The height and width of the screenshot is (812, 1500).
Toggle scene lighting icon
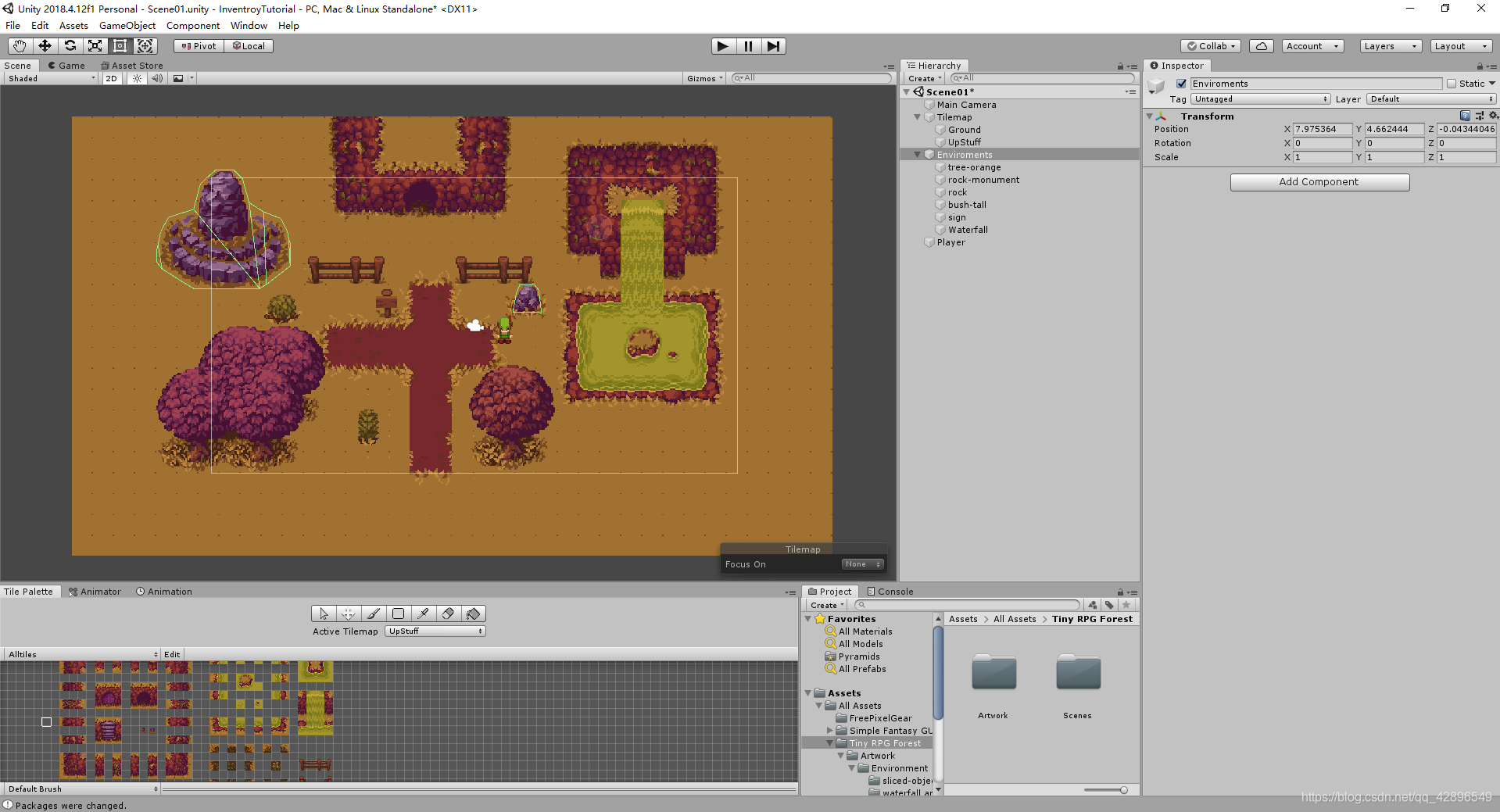136,78
